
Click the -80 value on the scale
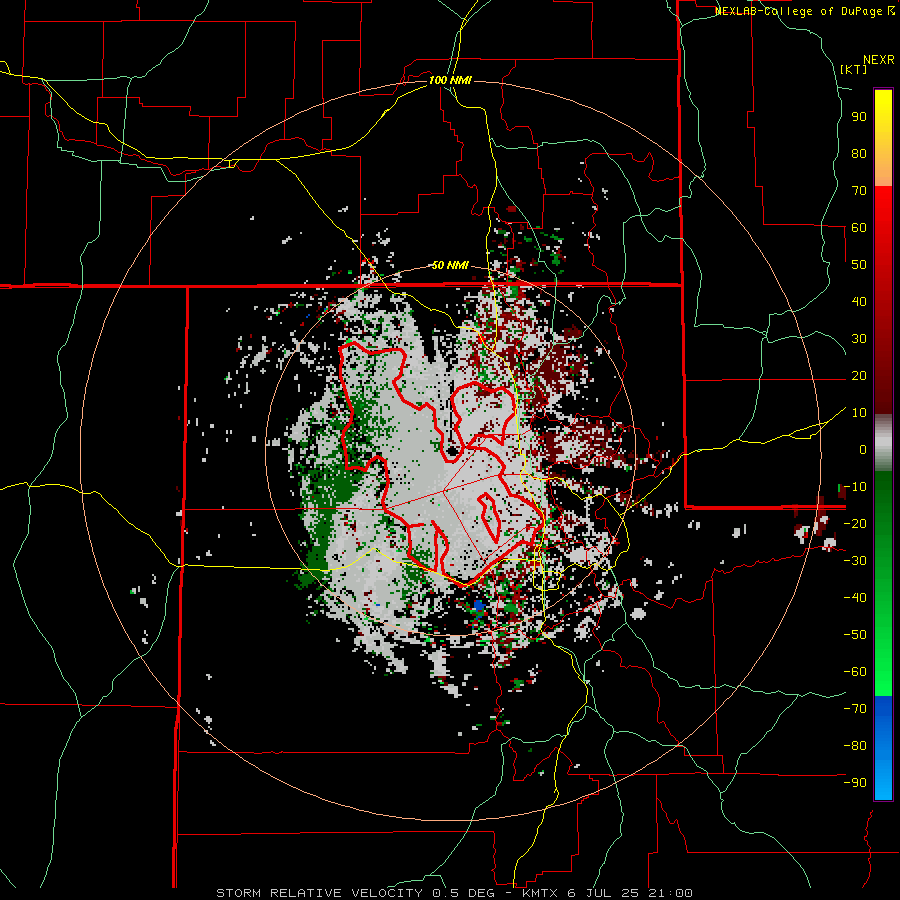tap(855, 746)
